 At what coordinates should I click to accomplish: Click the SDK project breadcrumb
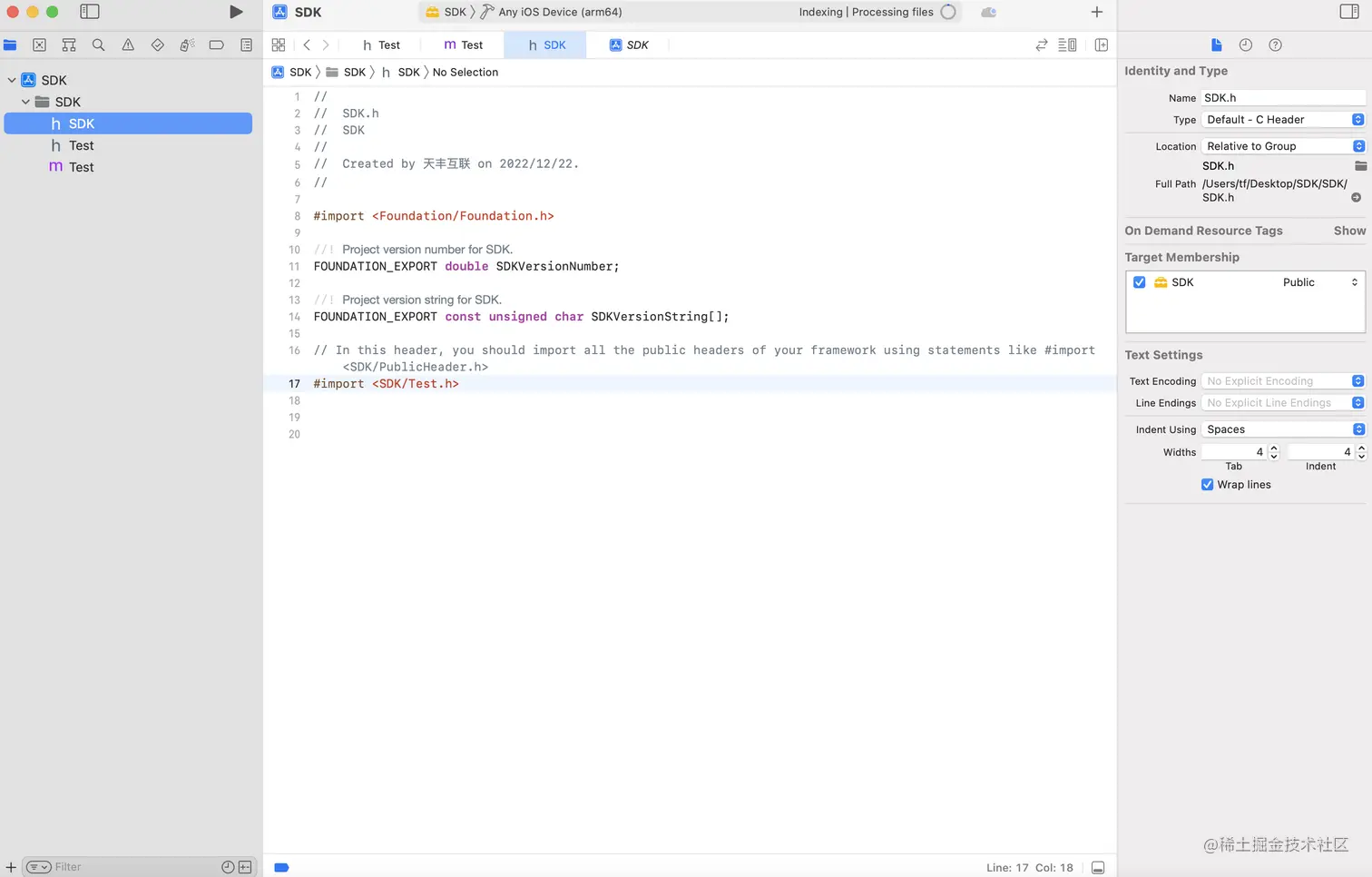[x=291, y=72]
